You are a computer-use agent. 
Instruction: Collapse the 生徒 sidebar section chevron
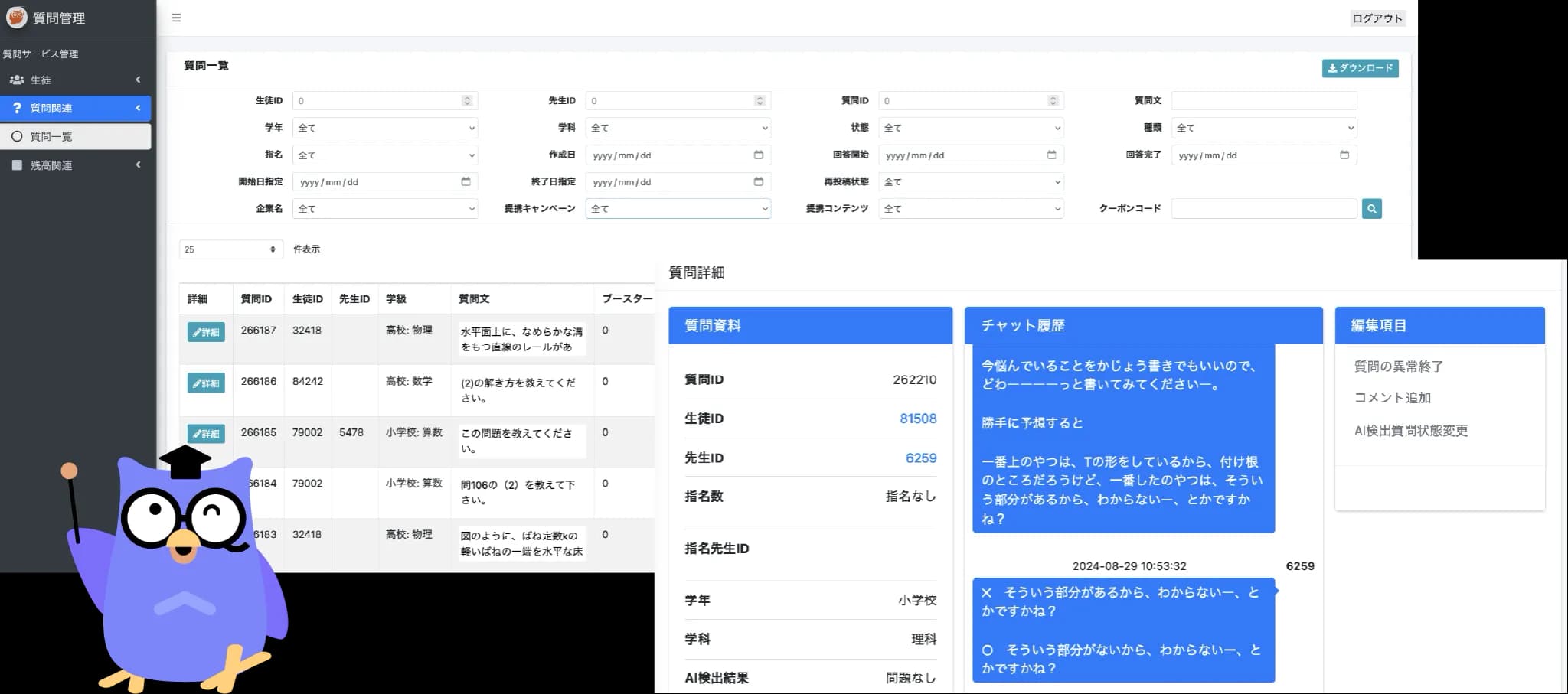coord(139,80)
